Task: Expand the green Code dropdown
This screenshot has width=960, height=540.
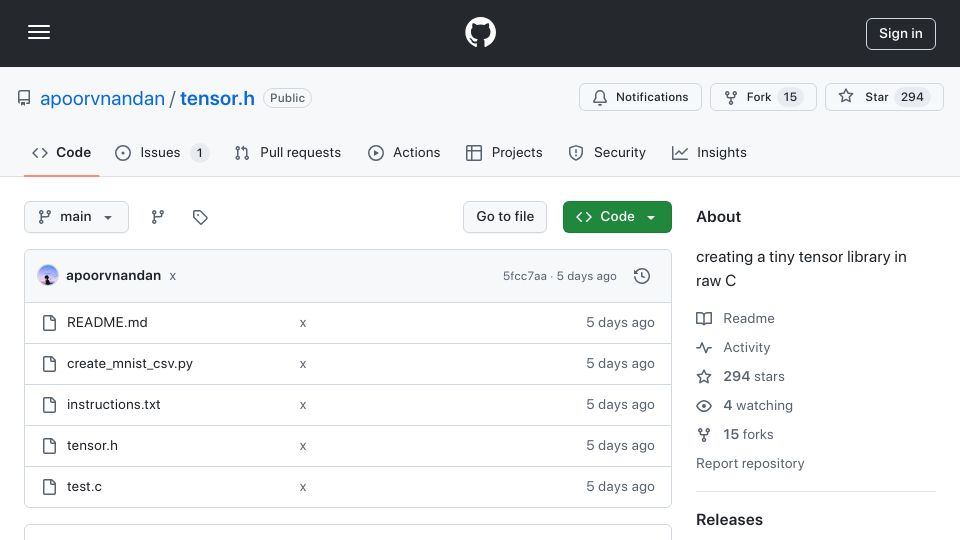Action: click(x=617, y=217)
